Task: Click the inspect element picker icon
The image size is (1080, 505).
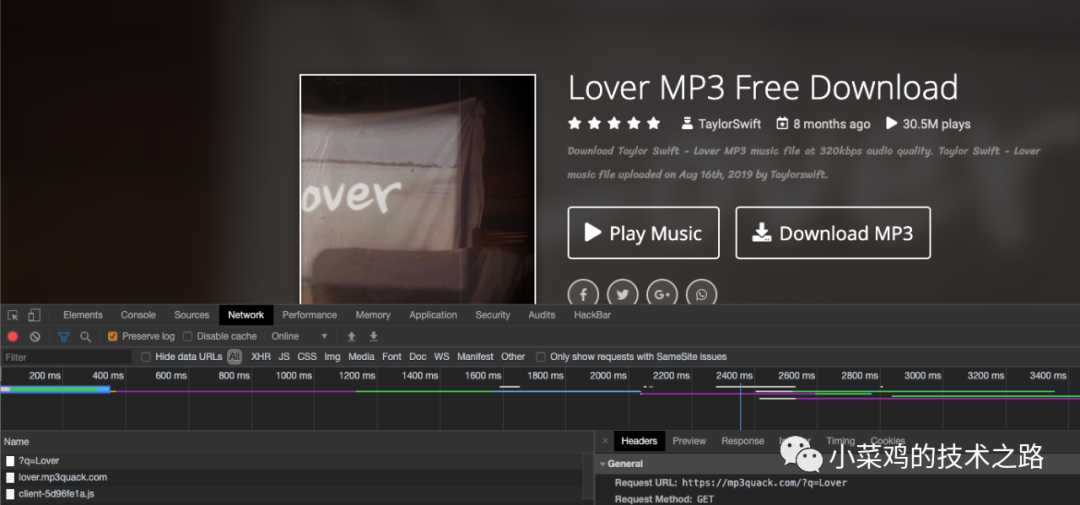Action: coord(12,315)
